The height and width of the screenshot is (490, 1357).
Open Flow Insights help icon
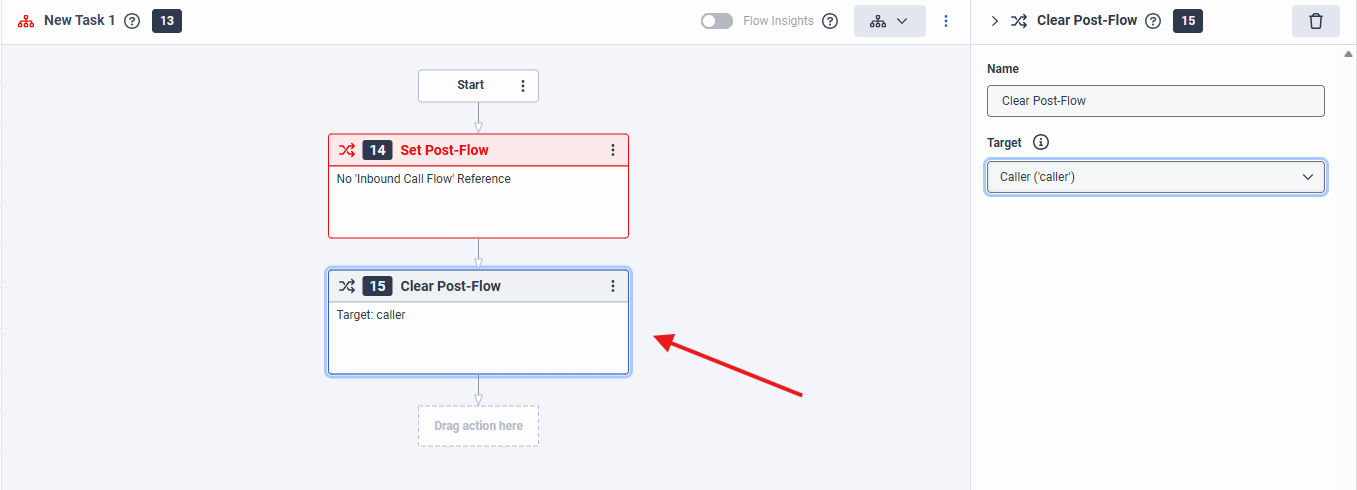pyautogui.click(x=830, y=21)
